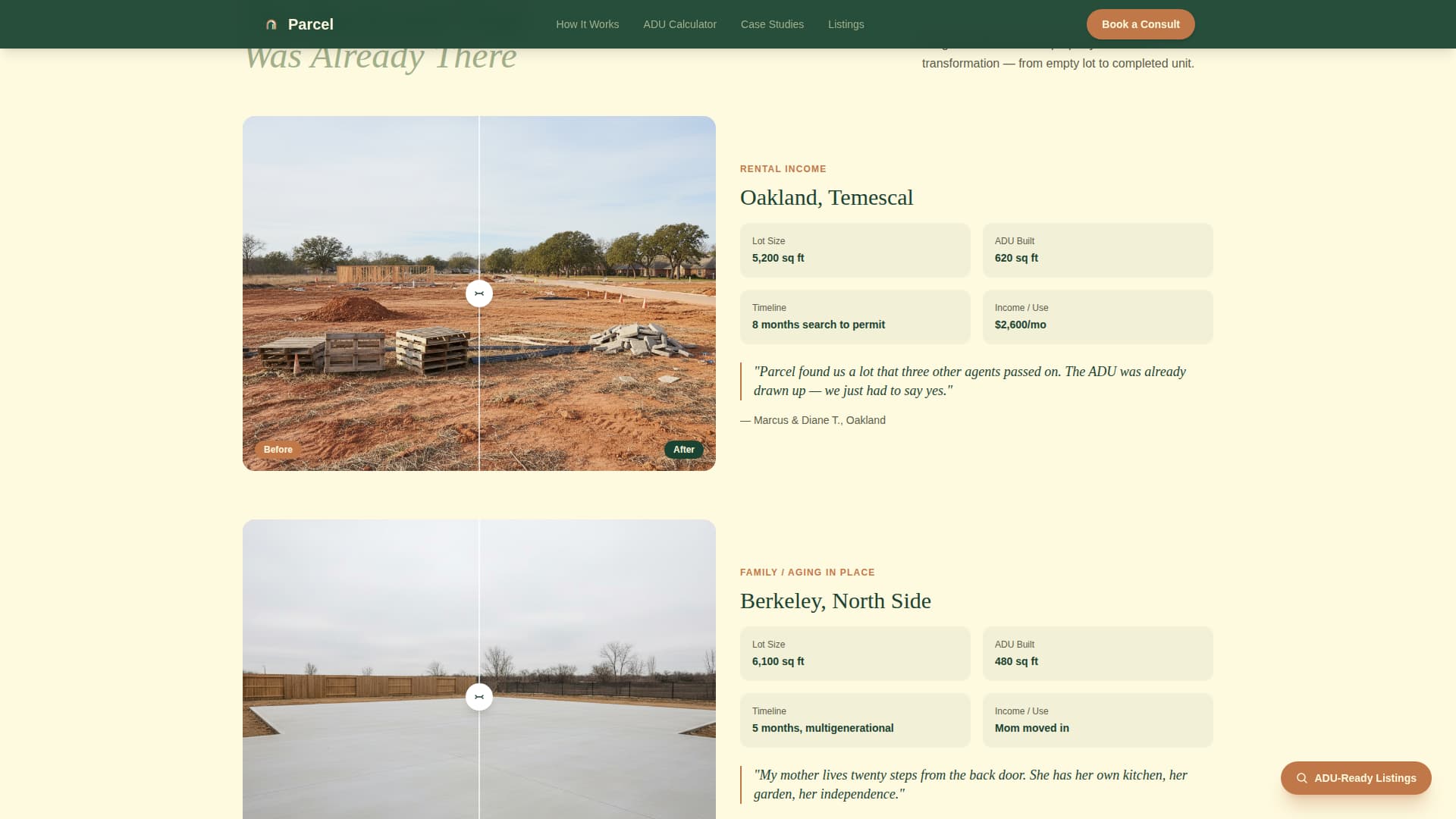Click the Parcel brand name

pos(310,24)
